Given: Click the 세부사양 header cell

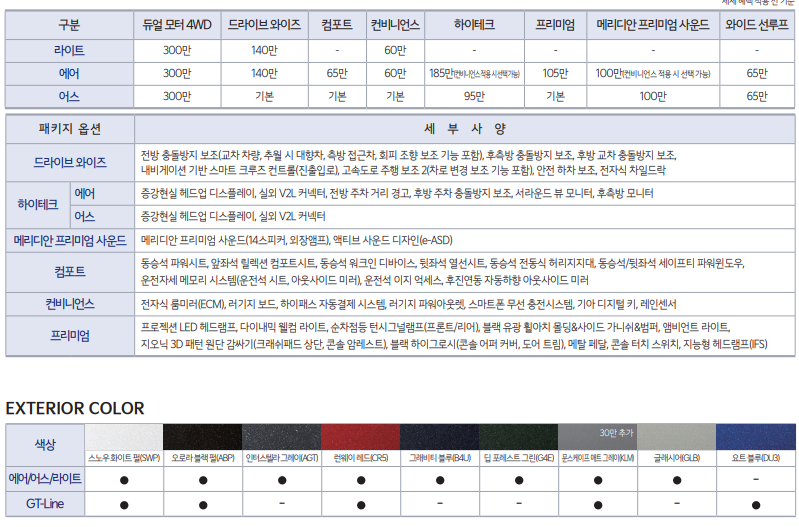Looking at the screenshot, I should (x=465, y=129).
